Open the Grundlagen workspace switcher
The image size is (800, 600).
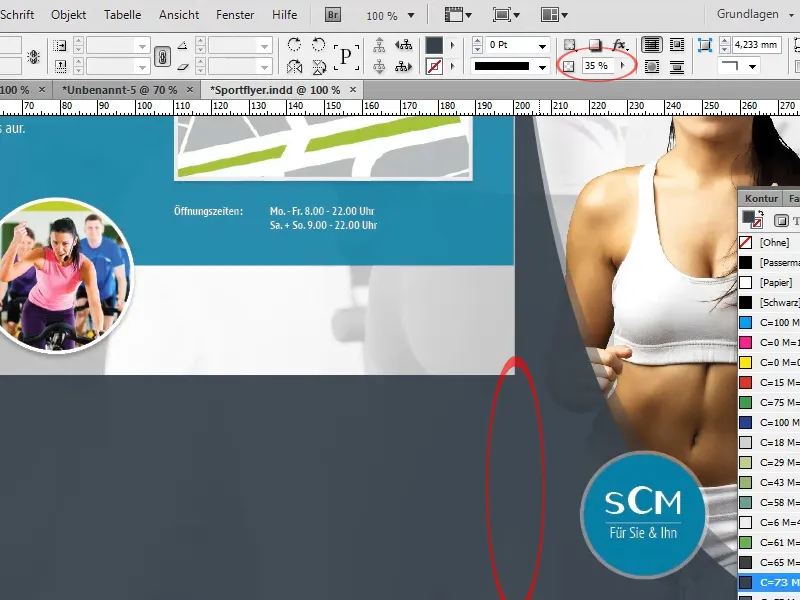click(755, 14)
